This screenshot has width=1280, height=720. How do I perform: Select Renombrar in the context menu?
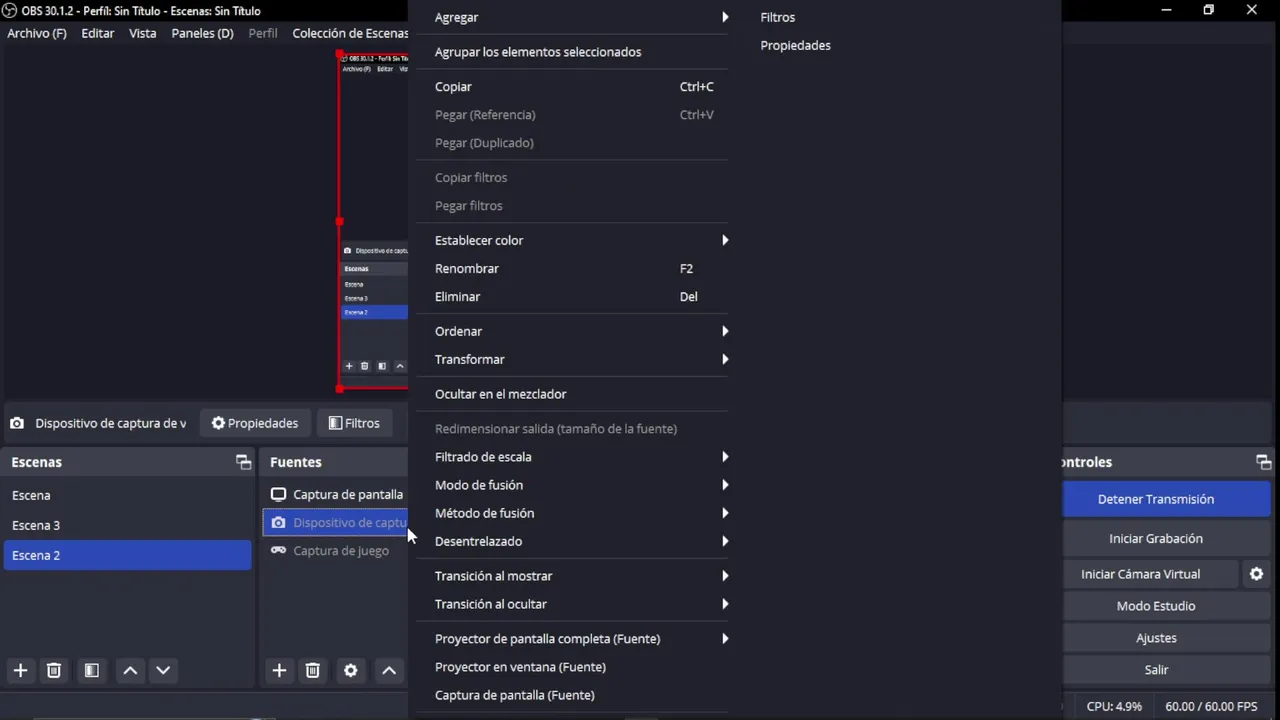coord(467,268)
